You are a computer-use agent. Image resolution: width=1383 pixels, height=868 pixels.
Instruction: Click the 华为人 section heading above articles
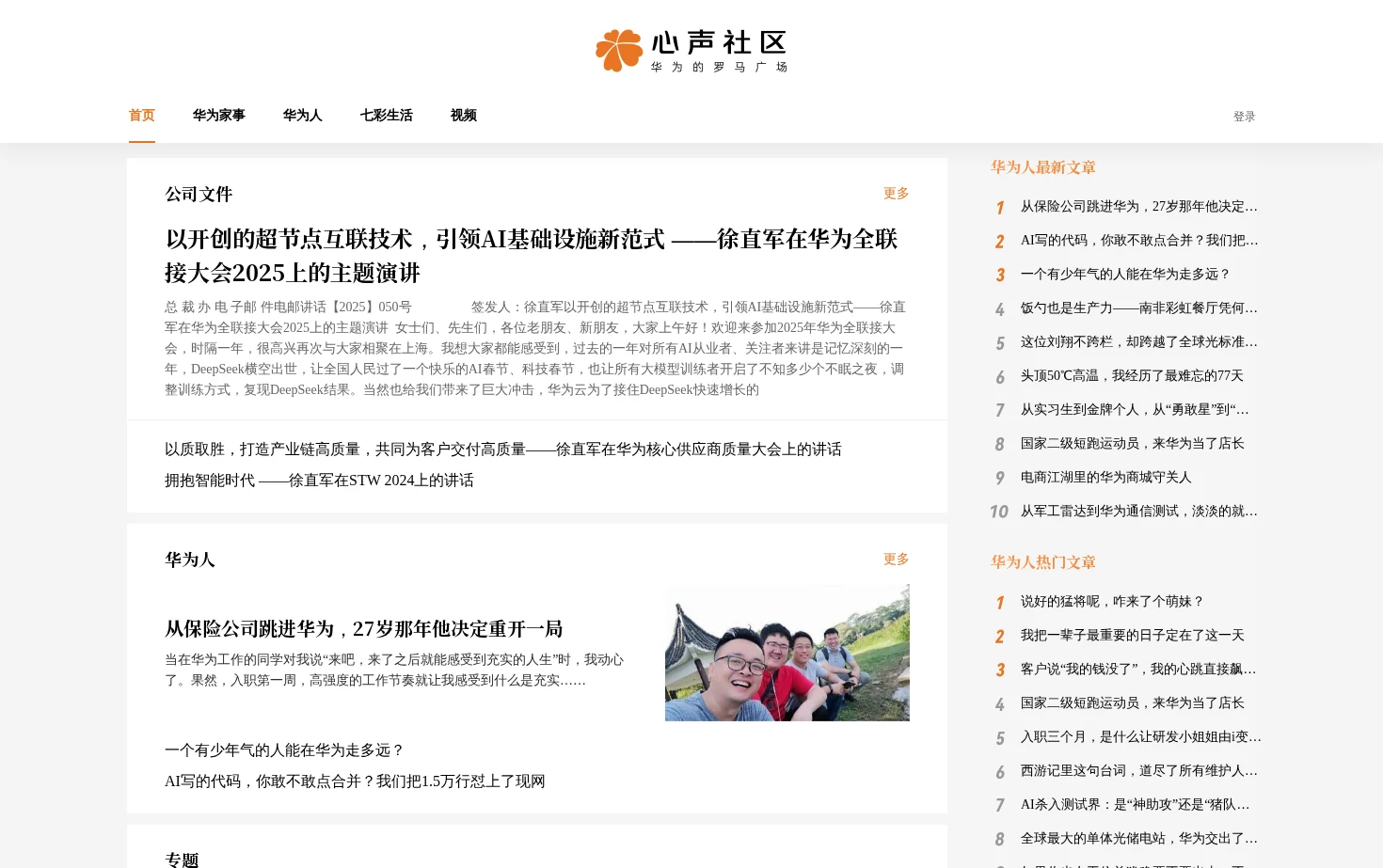(190, 560)
